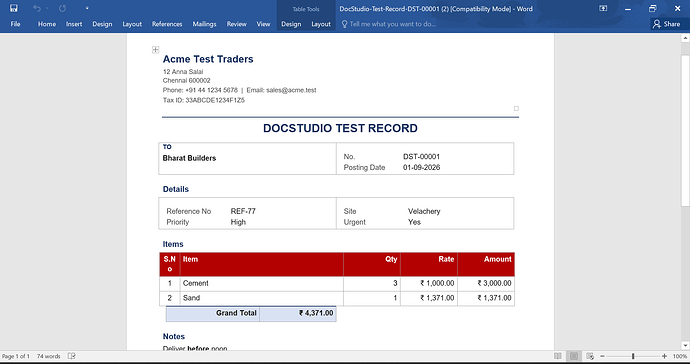
Task: Click the Tell me what you want to do box
Action: coord(389,24)
